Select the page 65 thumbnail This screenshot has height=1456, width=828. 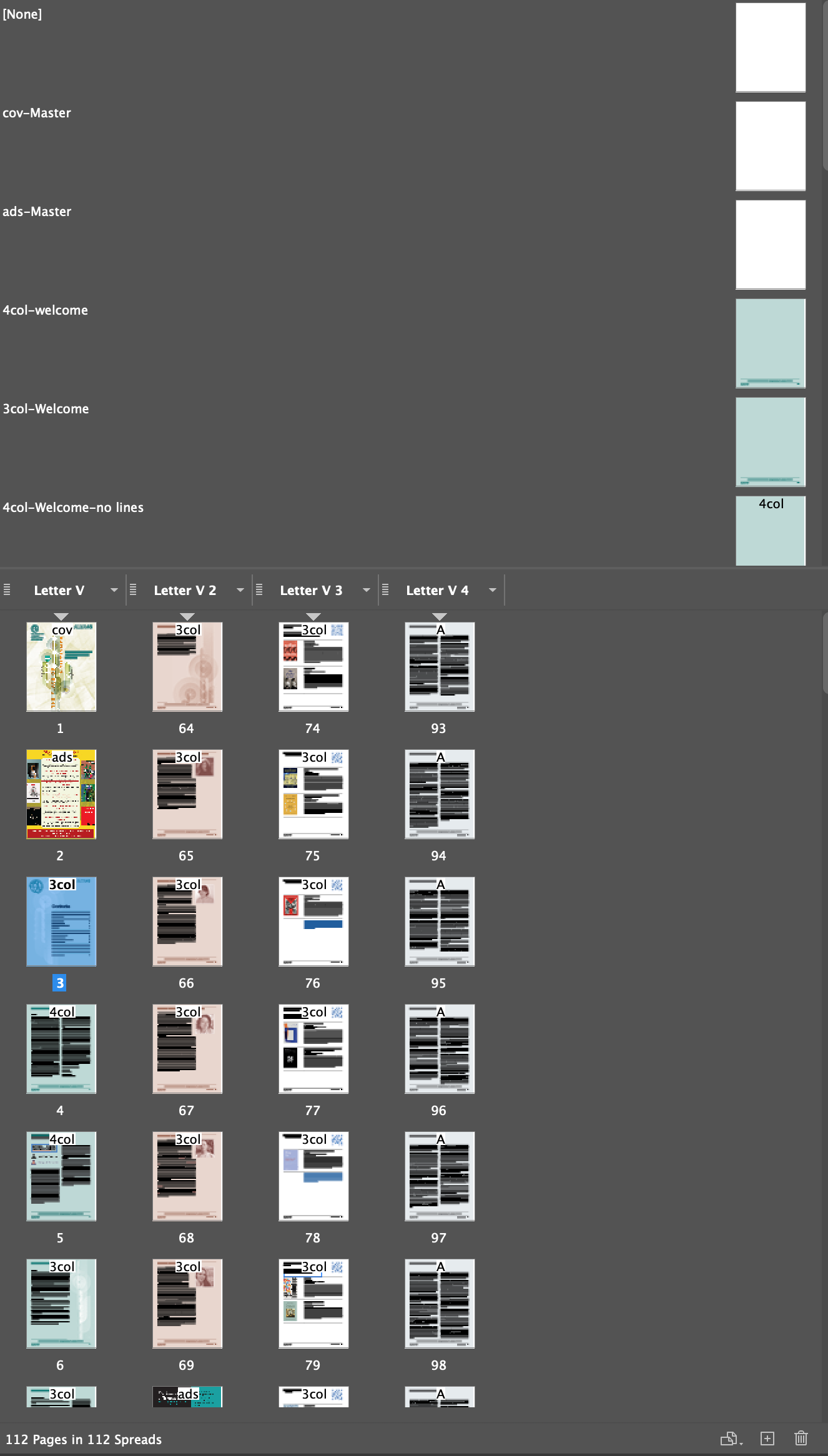pos(187,794)
